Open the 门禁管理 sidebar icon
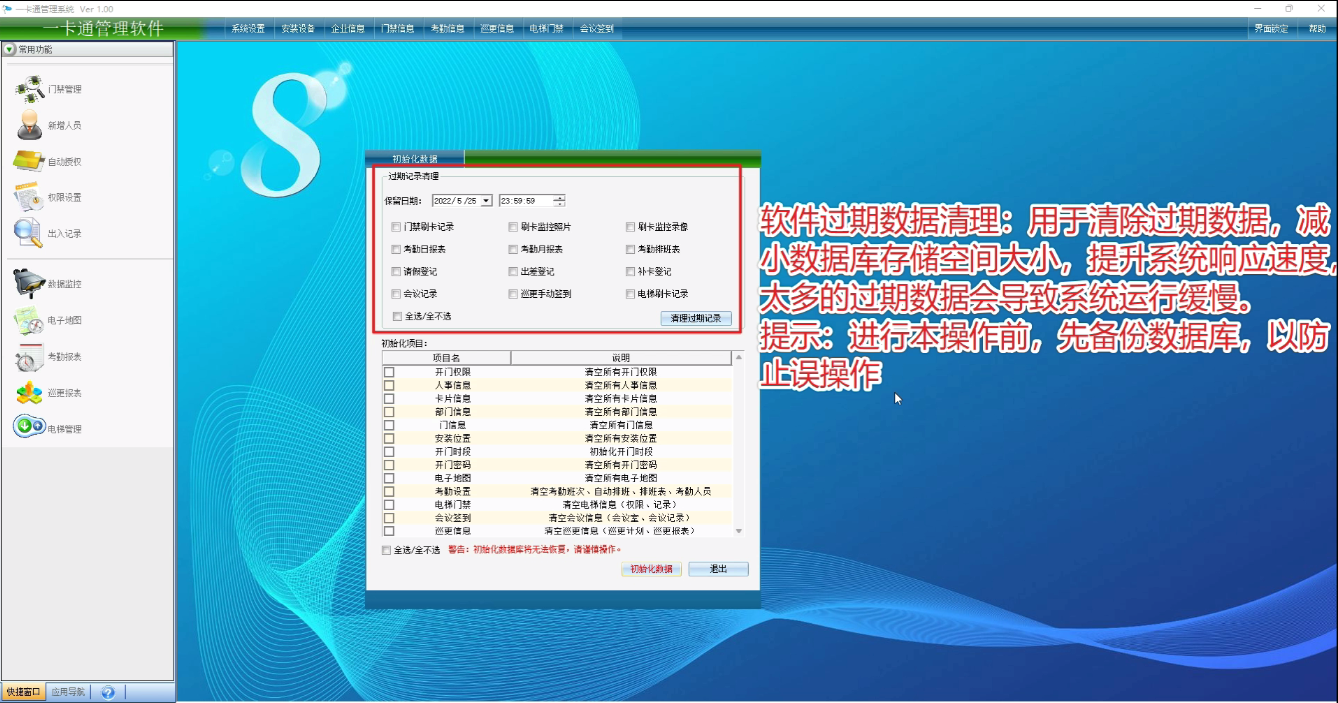The height and width of the screenshot is (703, 1338). (30, 90)
